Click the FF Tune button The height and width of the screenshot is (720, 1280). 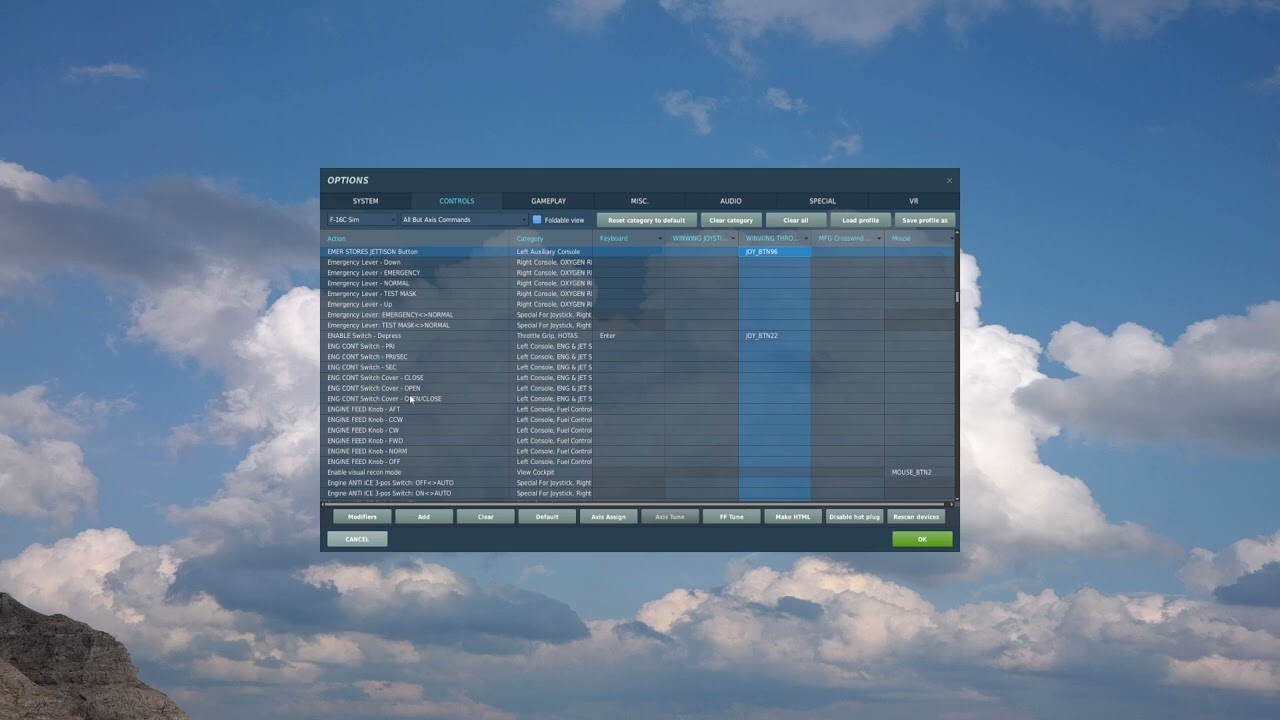(731, 517)
